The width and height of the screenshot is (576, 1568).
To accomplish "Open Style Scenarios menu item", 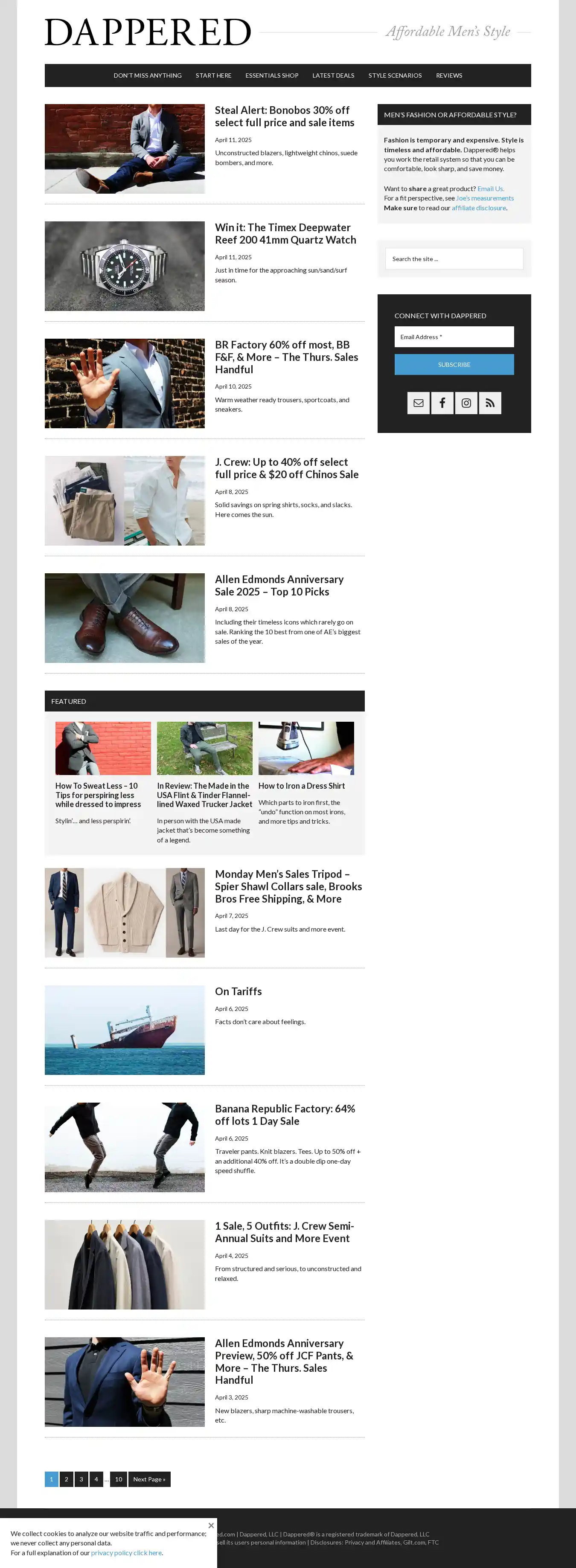I will [395, 75].
